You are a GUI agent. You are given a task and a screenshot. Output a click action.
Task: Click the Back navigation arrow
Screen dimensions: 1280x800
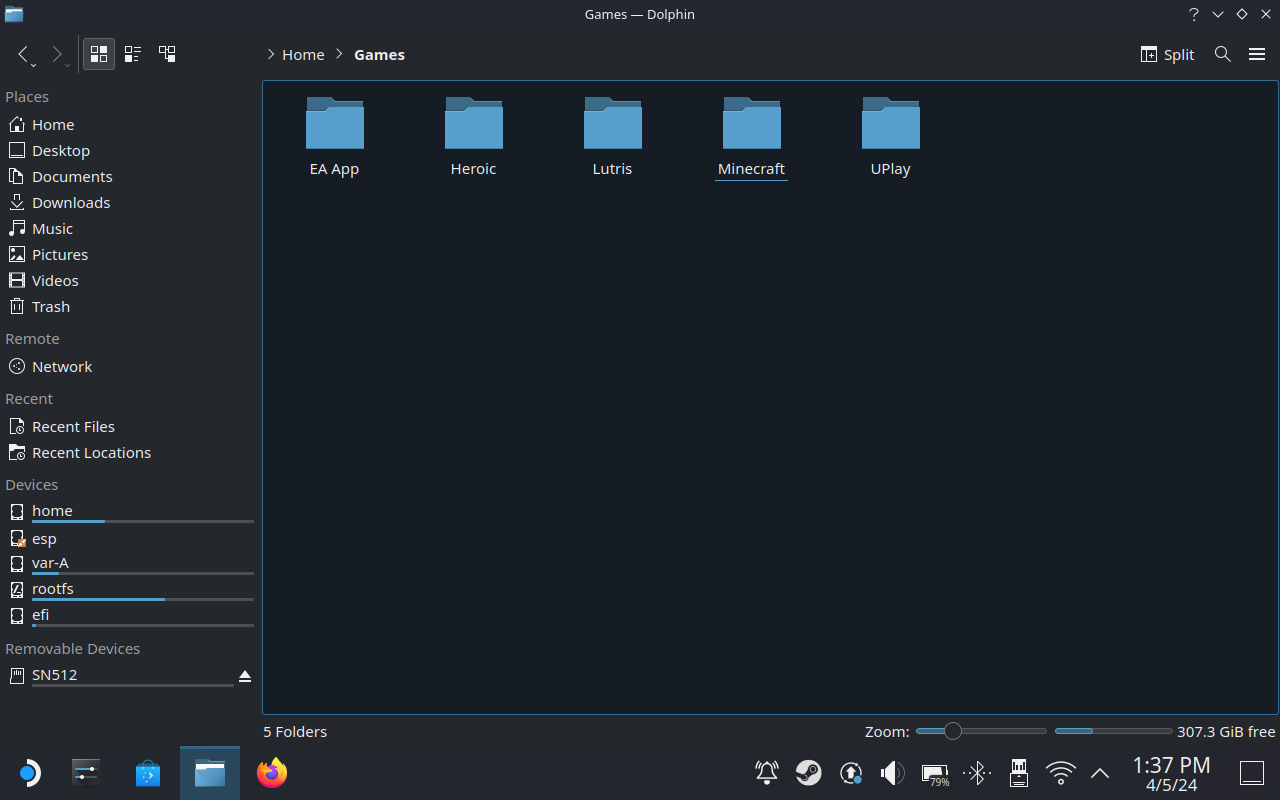[24, 54]
